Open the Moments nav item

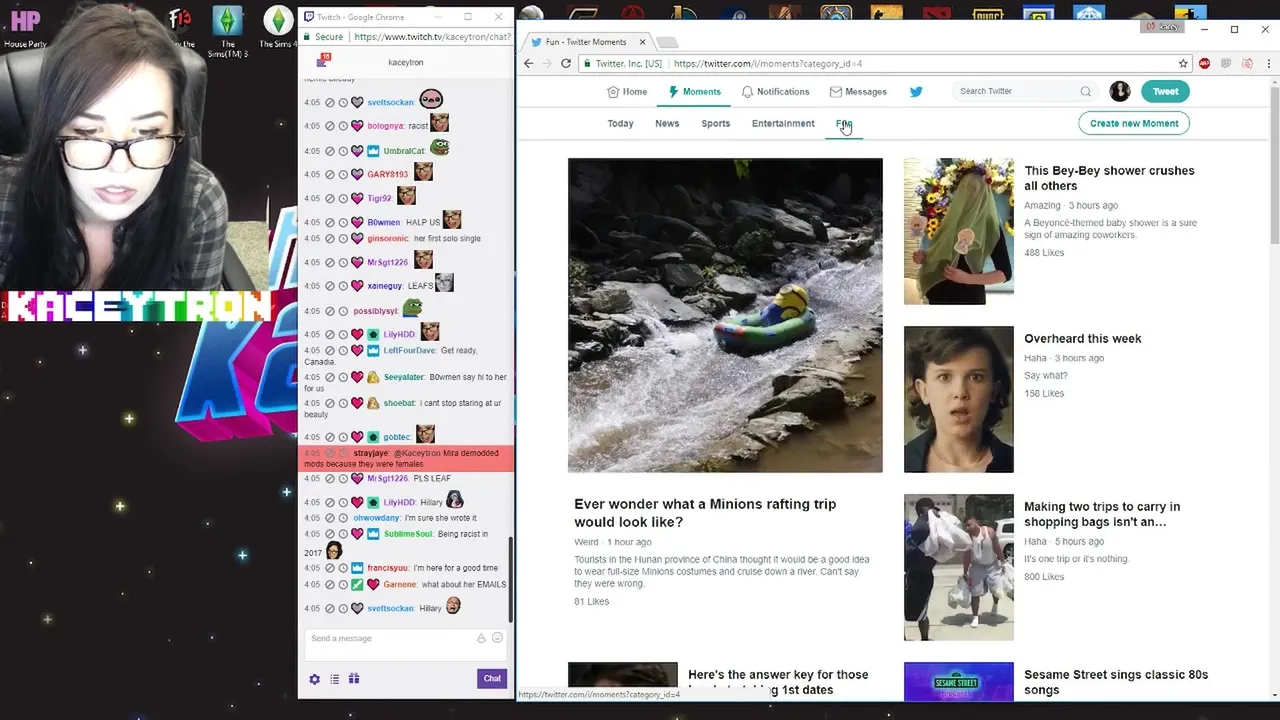pyautogui.click(x=695, y=91)
